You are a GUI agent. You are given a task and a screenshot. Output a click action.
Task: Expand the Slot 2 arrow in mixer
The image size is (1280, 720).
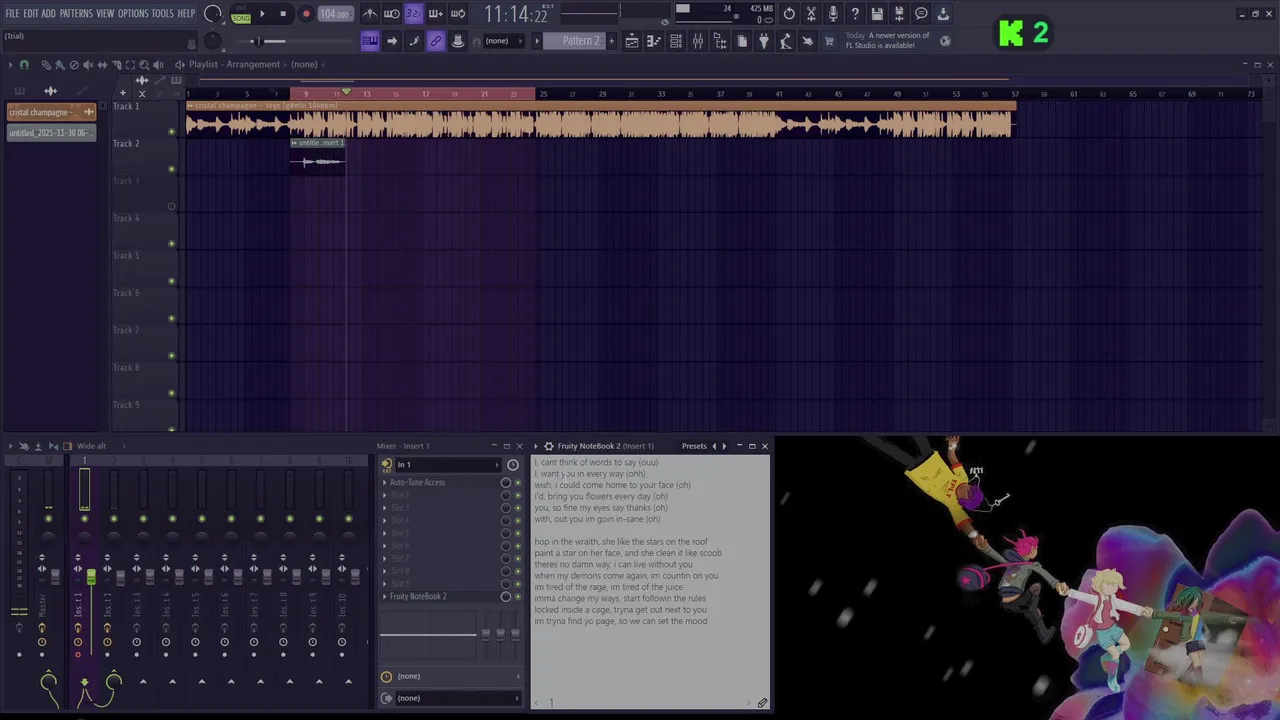coord(385,495)
